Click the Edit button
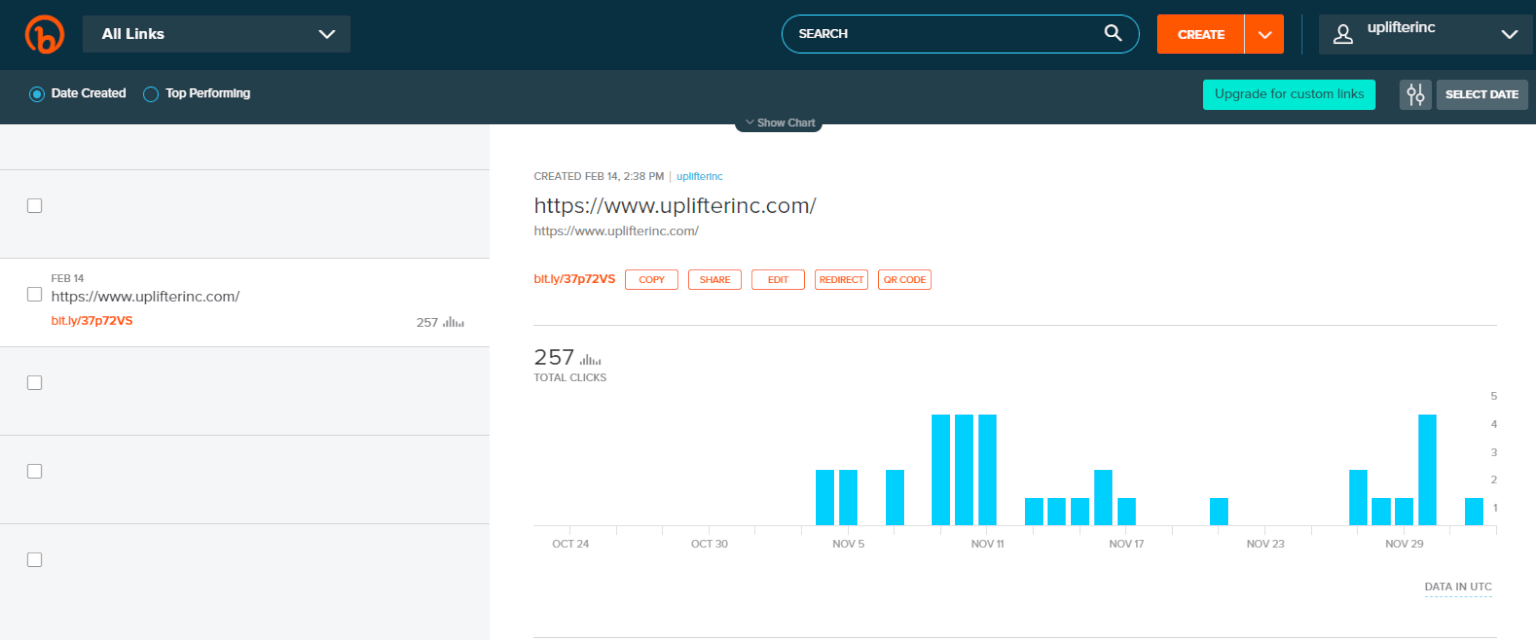Viewport: 1536px width, 640px height. coord(778,280)
